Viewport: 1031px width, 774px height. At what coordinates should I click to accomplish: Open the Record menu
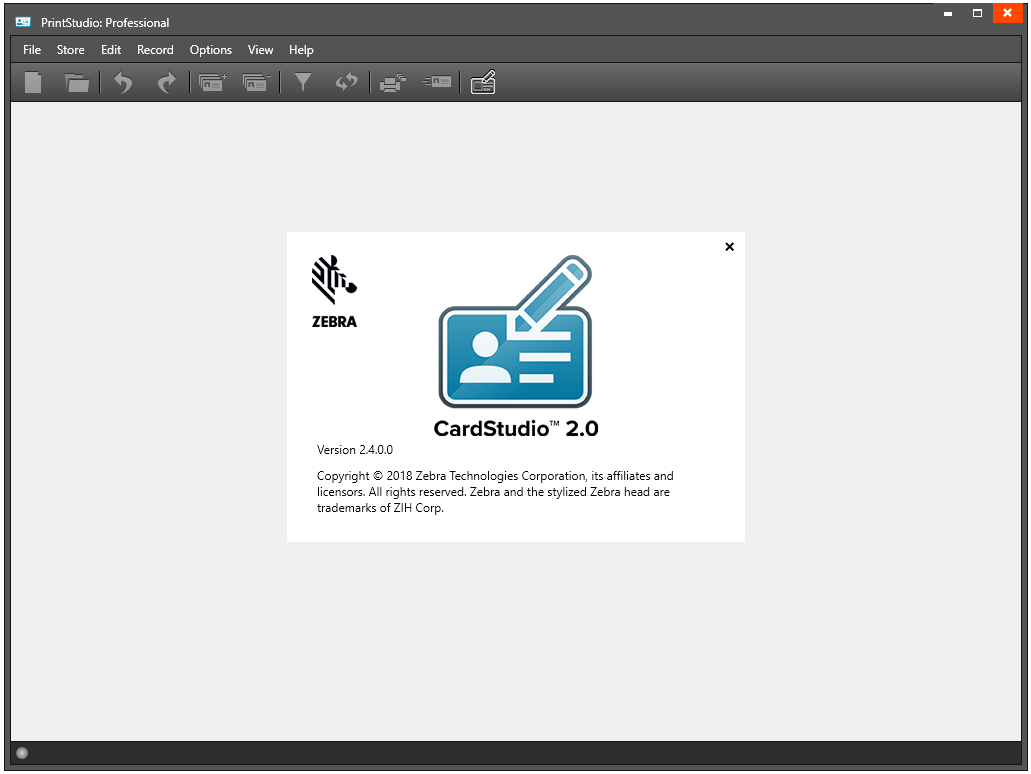[155, 50]
